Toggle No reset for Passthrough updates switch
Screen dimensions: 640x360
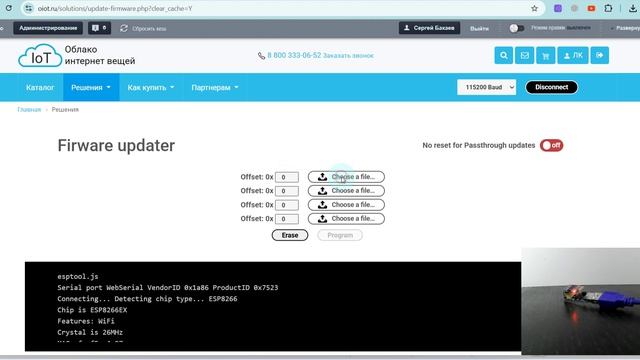[551, 145]
